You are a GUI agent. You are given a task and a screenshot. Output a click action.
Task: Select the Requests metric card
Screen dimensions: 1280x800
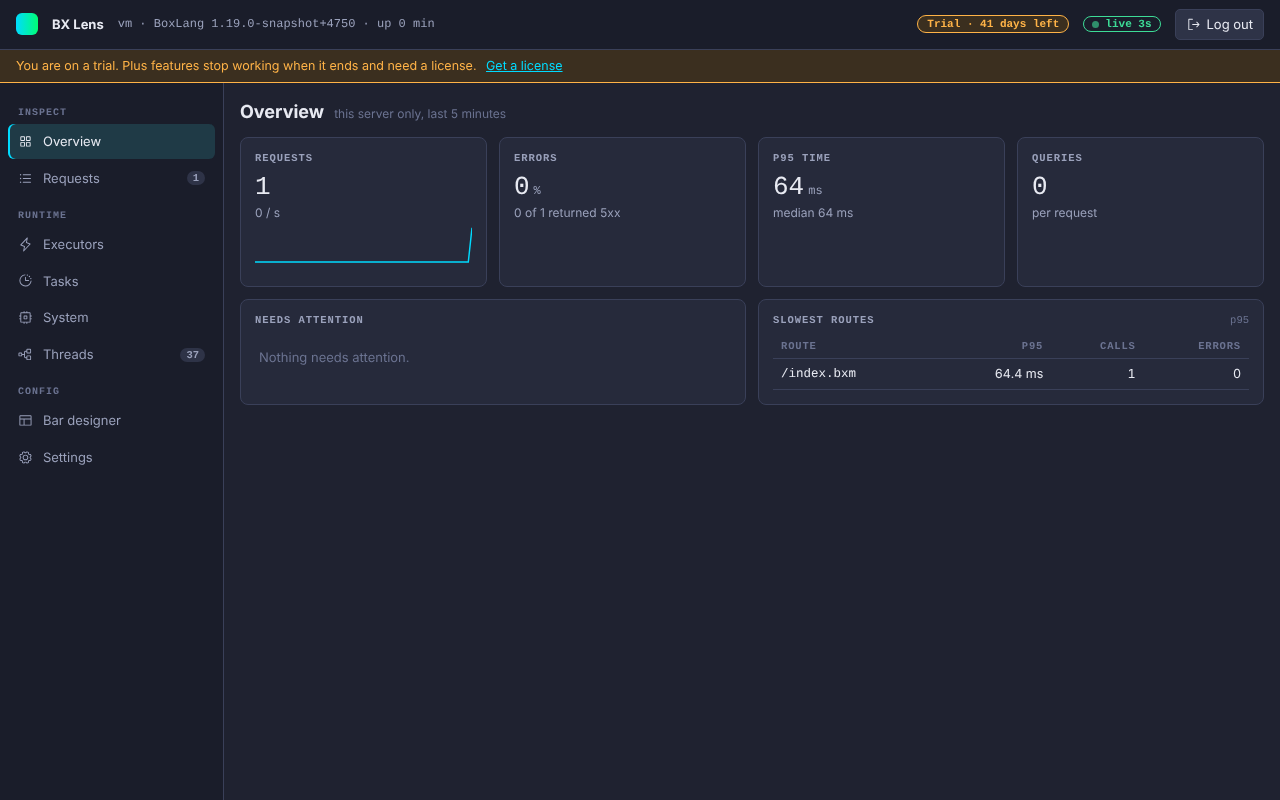tap(363, 212)
